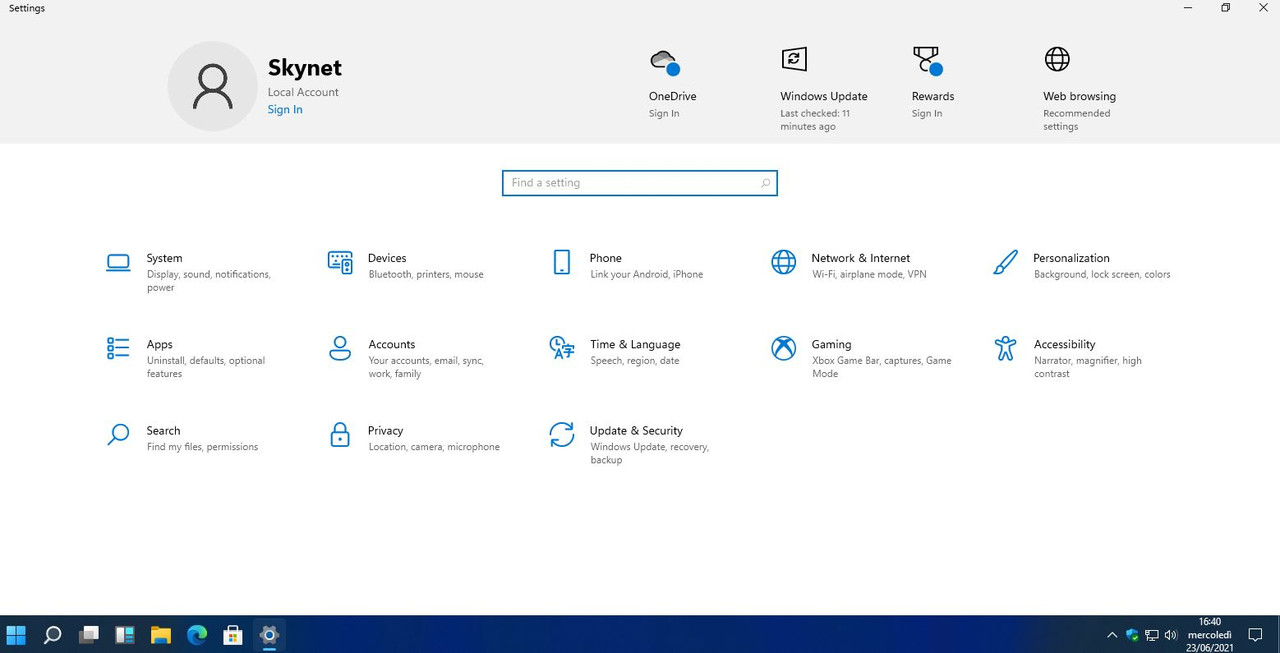Show hidden icons in system tray
1280x653 pixels.
[1111, 635]
